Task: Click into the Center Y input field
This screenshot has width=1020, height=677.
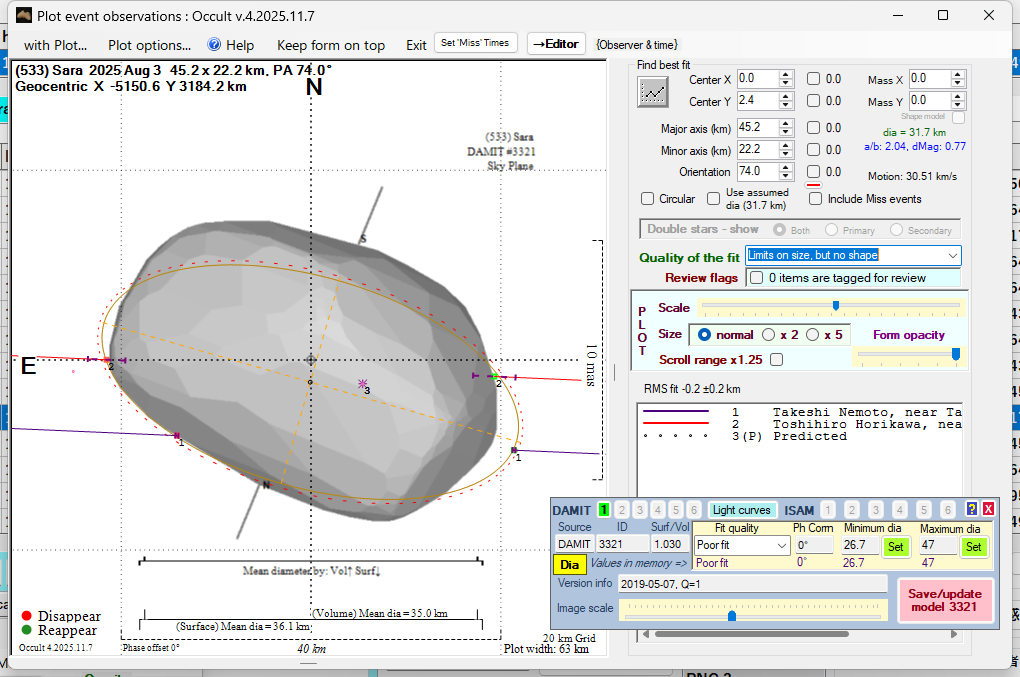Action: [756, 101]
